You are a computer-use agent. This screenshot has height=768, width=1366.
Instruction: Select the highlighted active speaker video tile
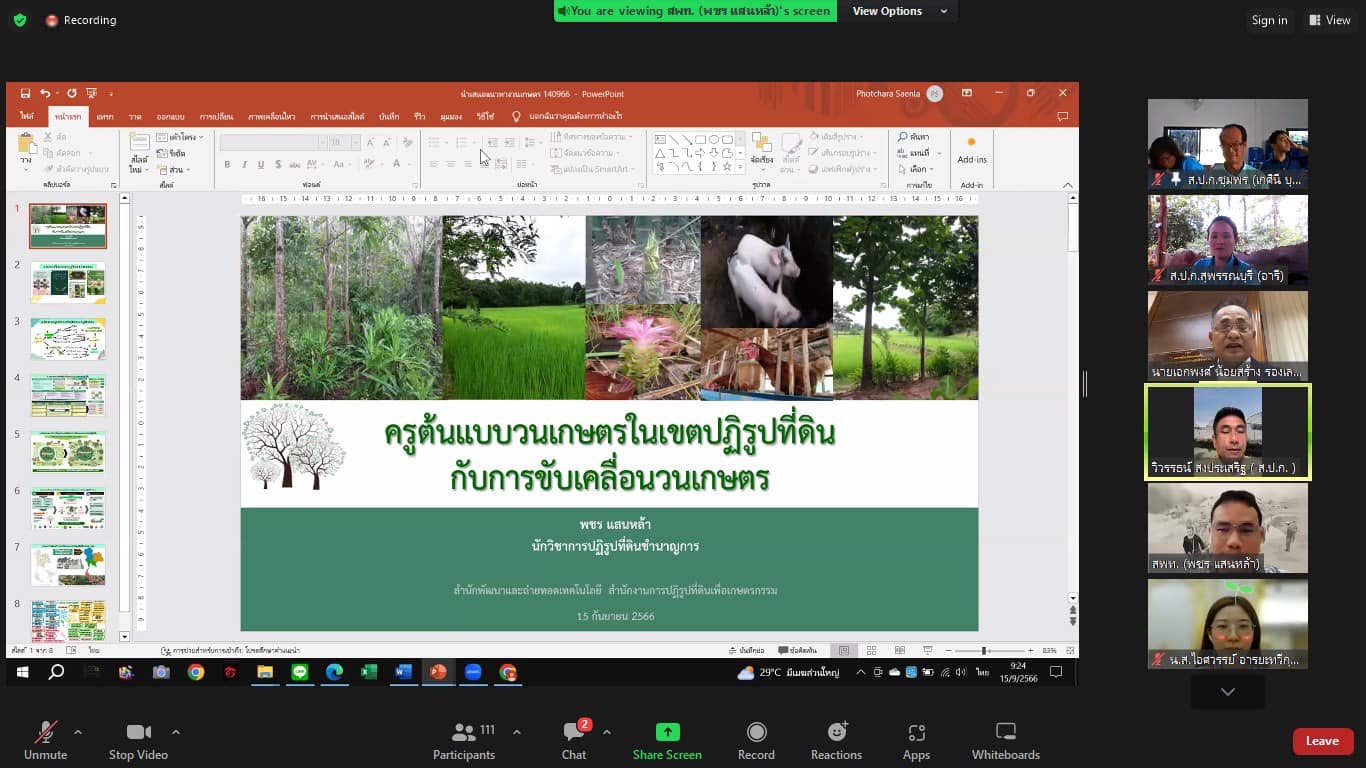[x=1227, y=432]
